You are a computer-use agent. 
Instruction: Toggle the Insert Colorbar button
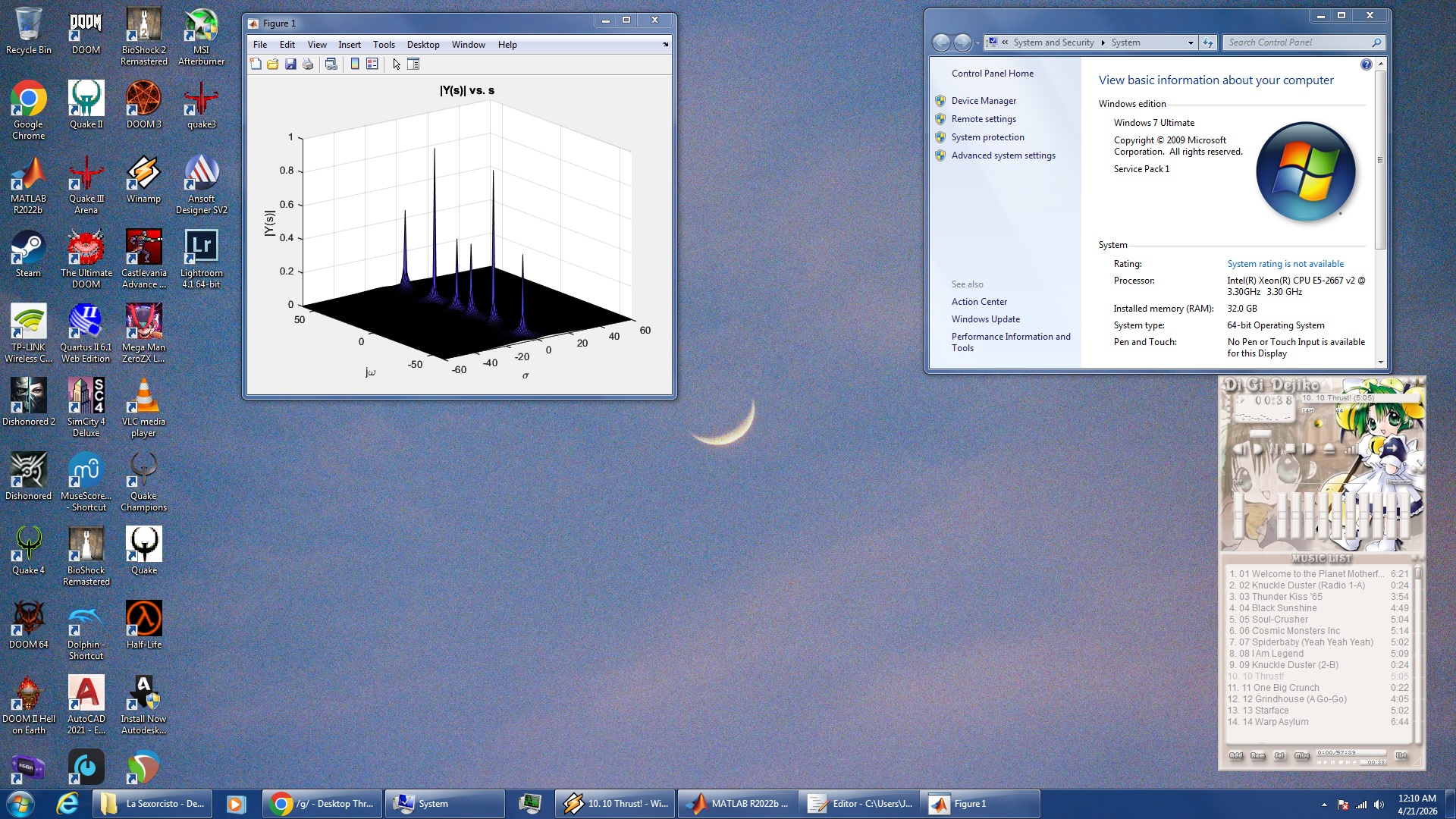355,64
